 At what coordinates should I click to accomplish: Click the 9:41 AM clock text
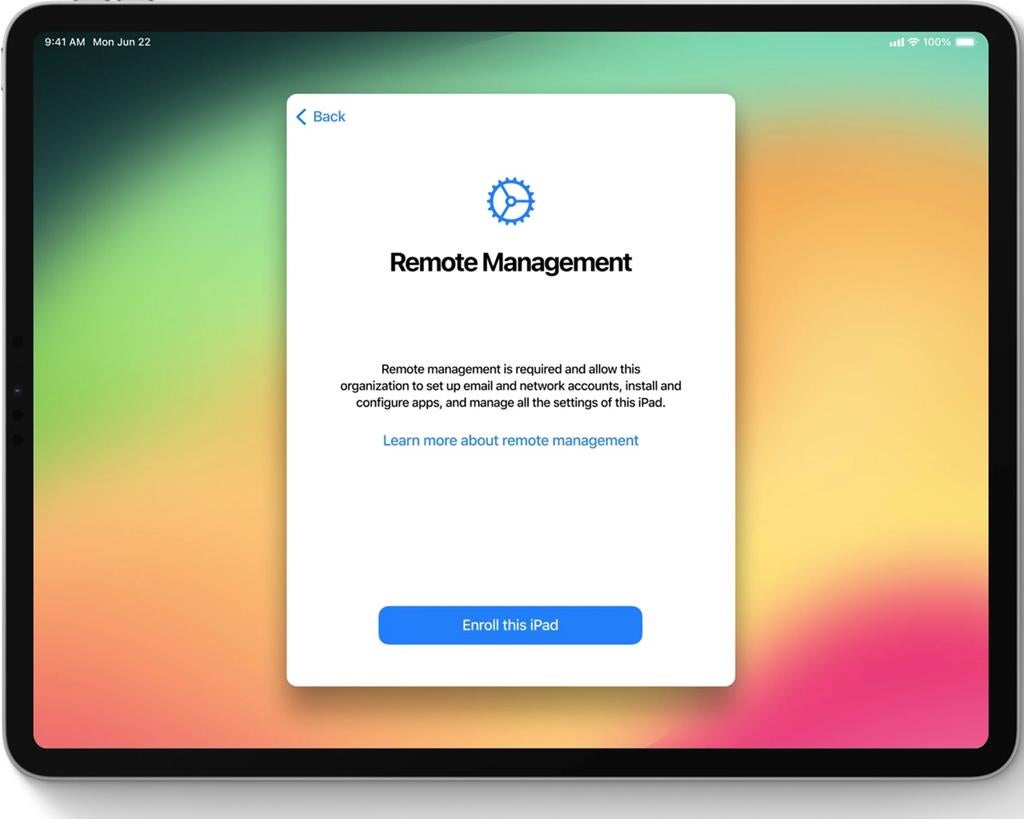65,42
